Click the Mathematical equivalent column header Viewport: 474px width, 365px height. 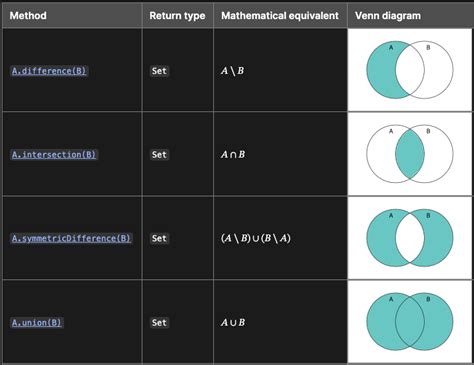coord(280,16)
